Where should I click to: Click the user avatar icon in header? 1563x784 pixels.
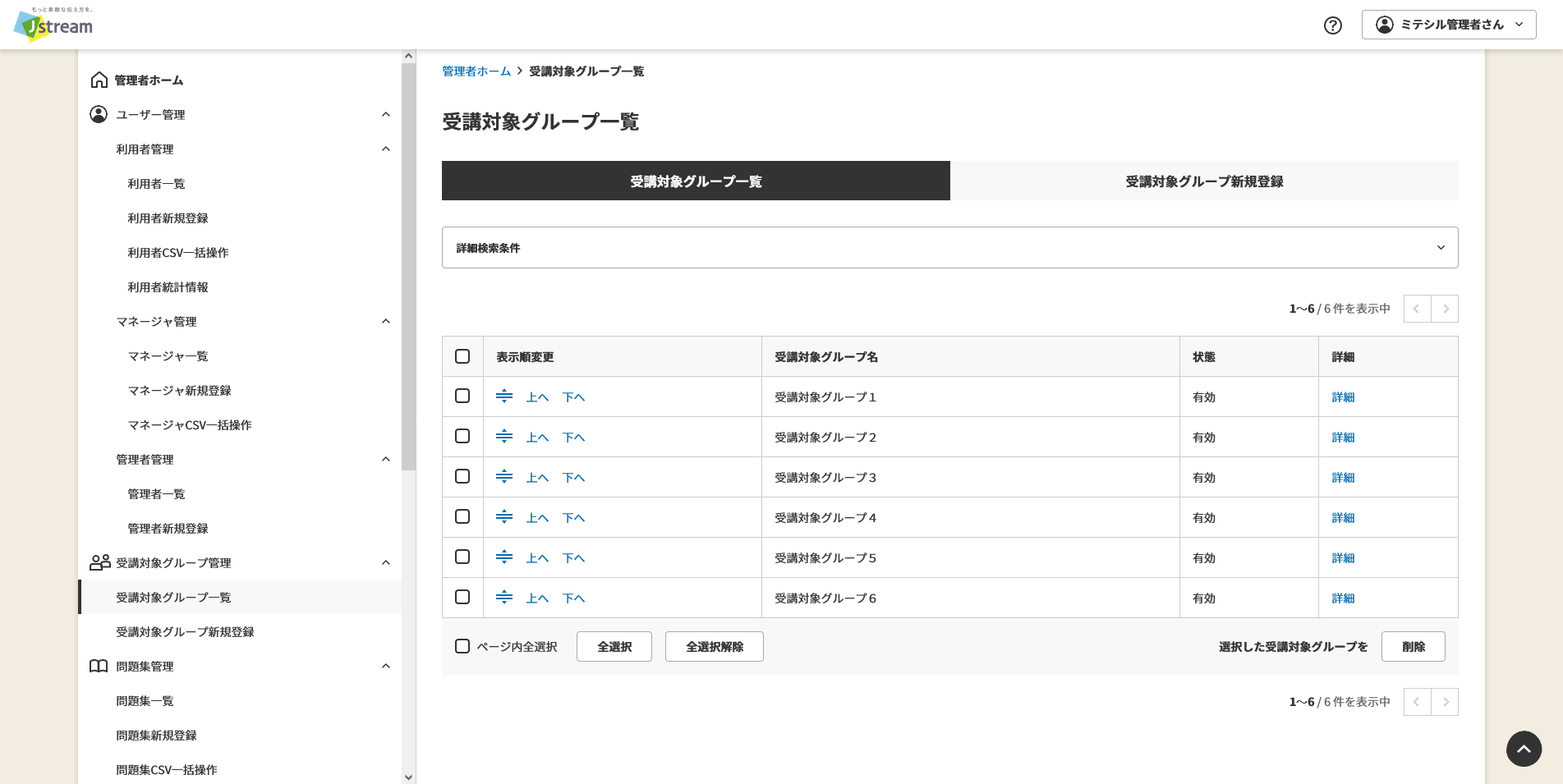click(x=1385, y=25)
